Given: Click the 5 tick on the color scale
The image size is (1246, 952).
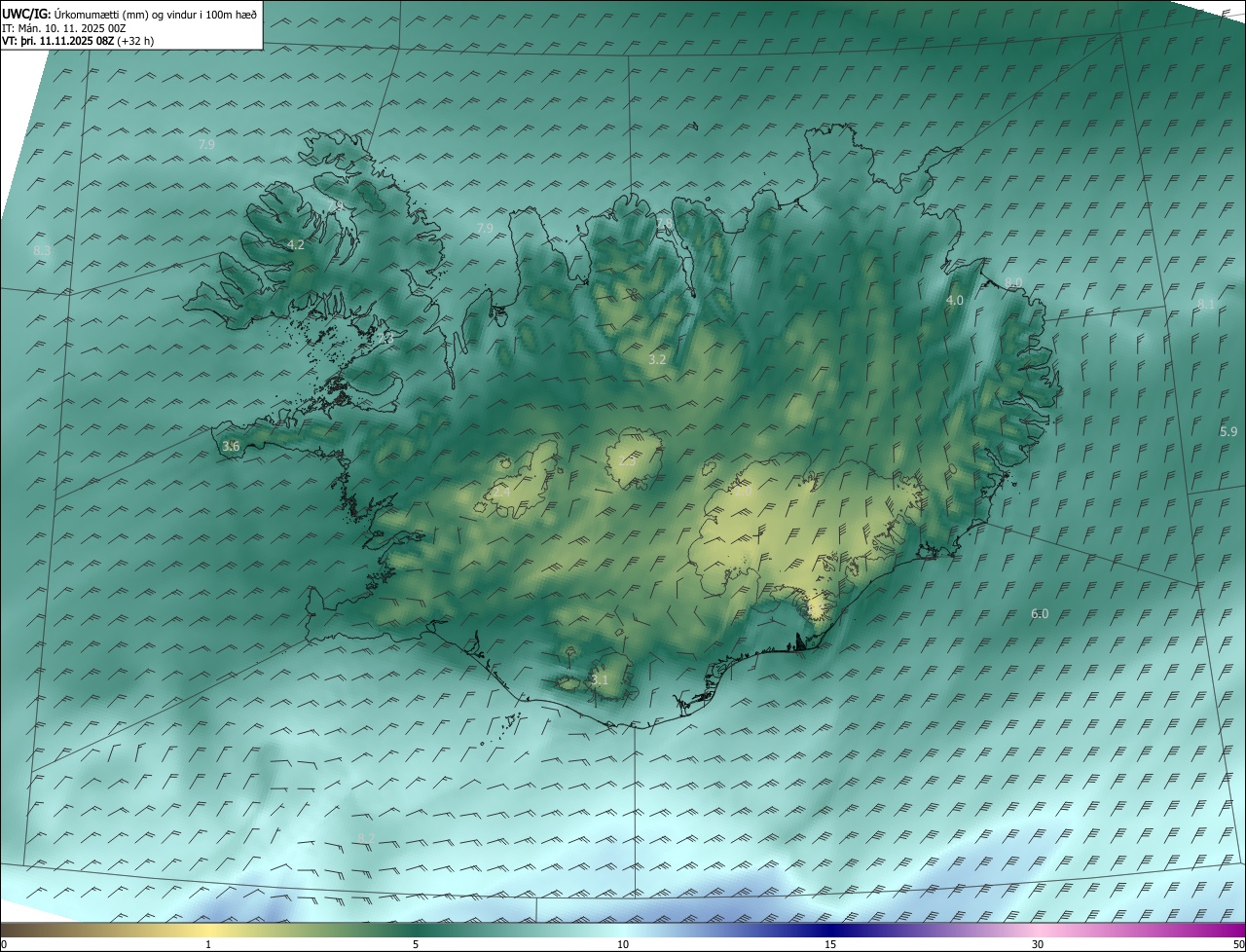Looking at the screenshot, I should point(416,945).
